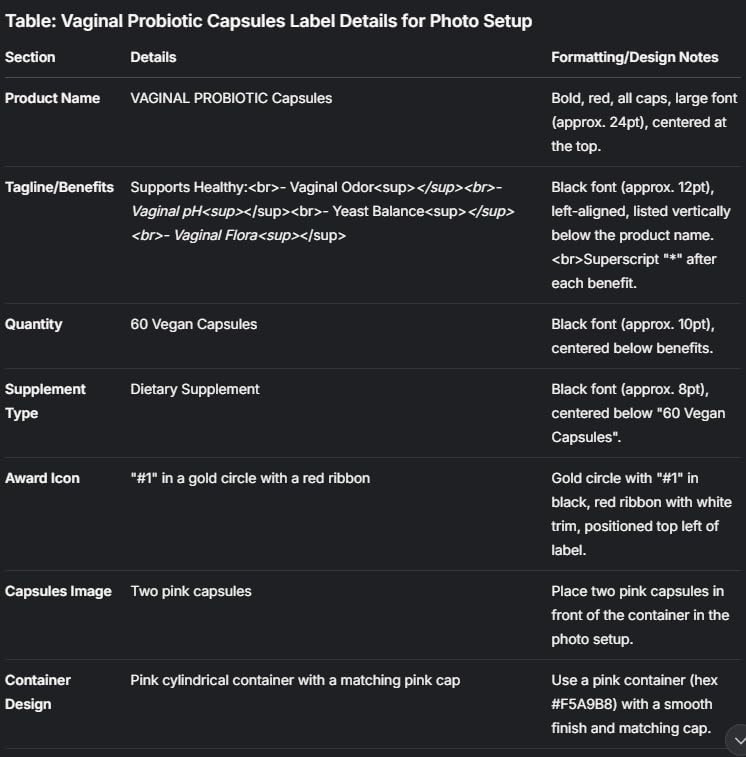Click the Formatting/Design Notes column header
The height and width of the screenshot is (757, 746).
click(634, 57)
